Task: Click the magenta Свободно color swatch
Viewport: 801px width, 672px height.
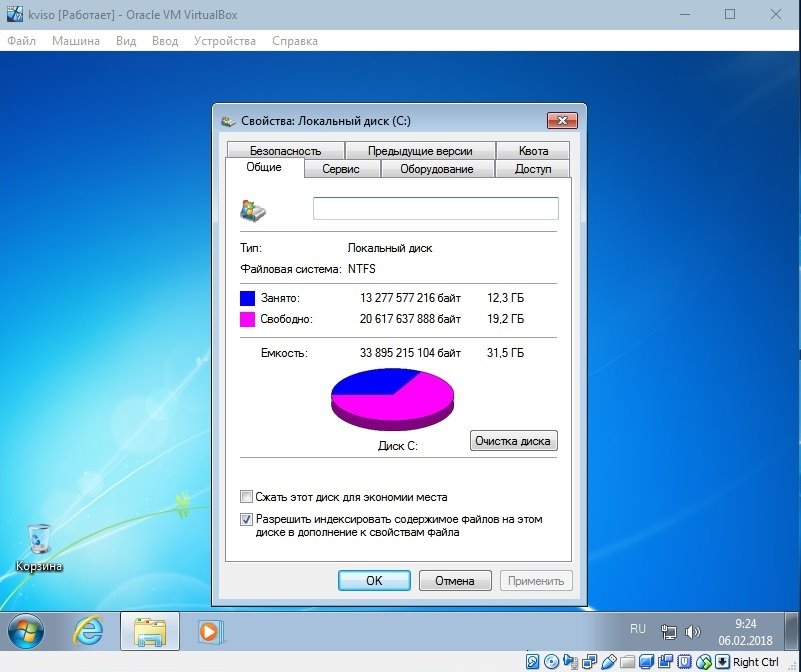Action: coord(247,319)
